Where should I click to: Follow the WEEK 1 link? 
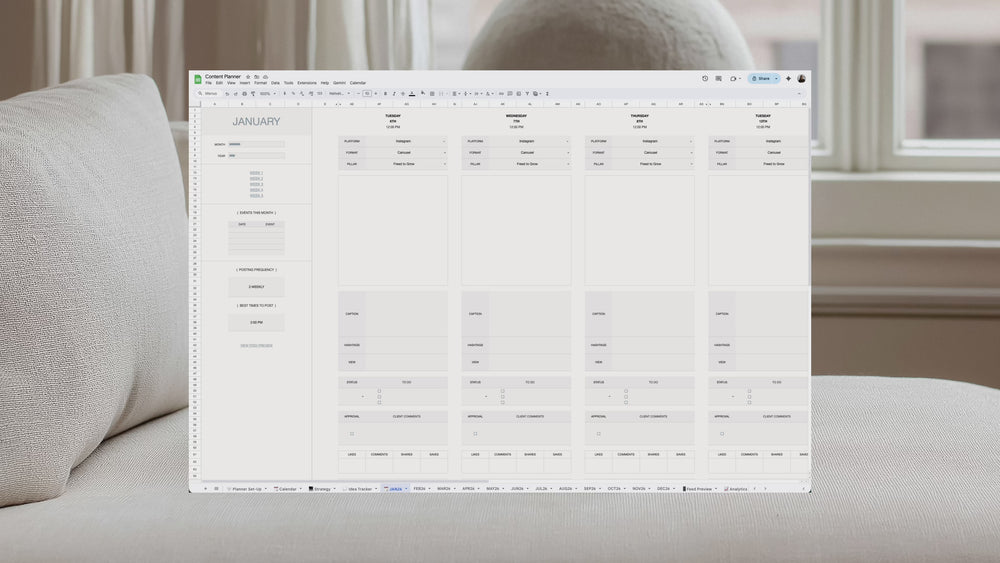[x=256, y=172]
